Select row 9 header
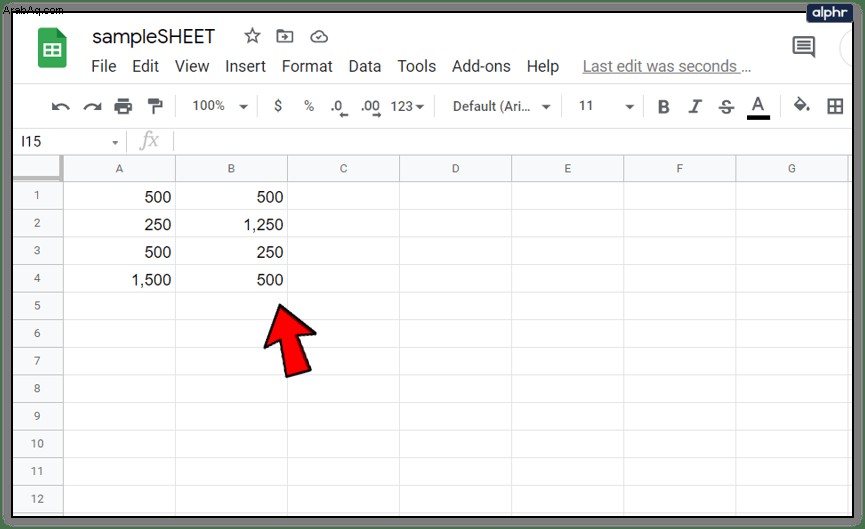865x529 pixels. [x=37, y=416]
